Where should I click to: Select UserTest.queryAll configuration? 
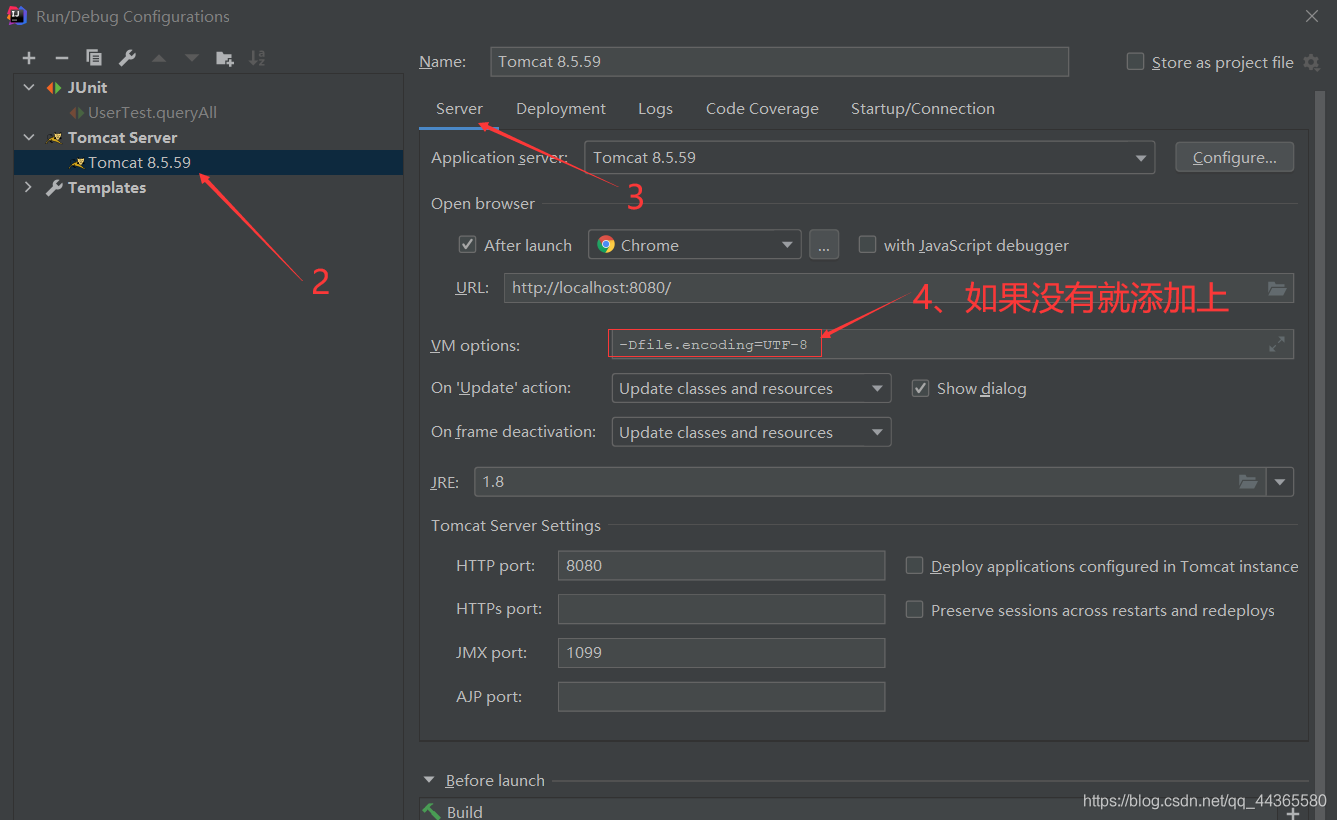tap(152, 113)
